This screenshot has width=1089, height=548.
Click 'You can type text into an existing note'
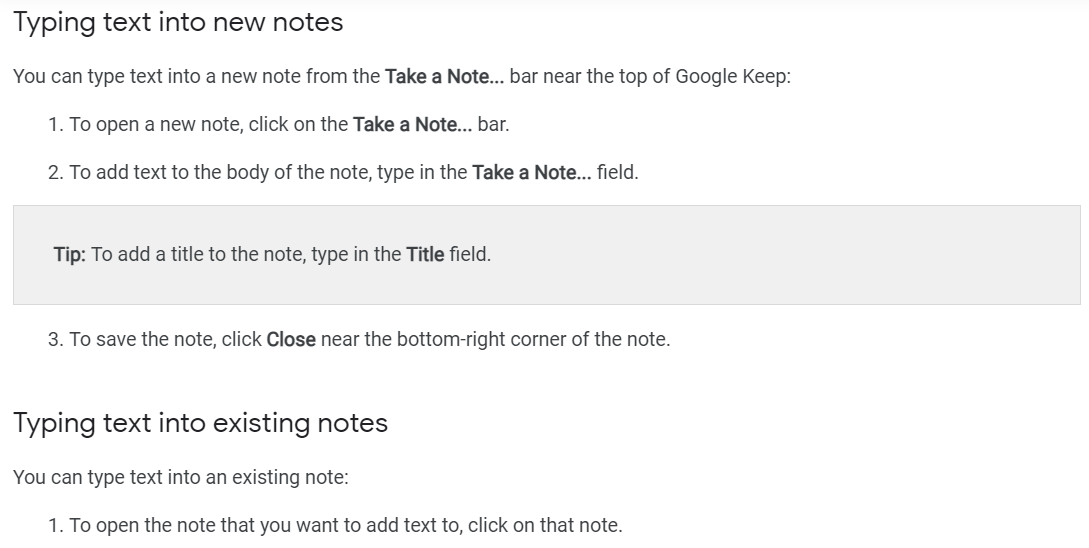coord(181,477)
